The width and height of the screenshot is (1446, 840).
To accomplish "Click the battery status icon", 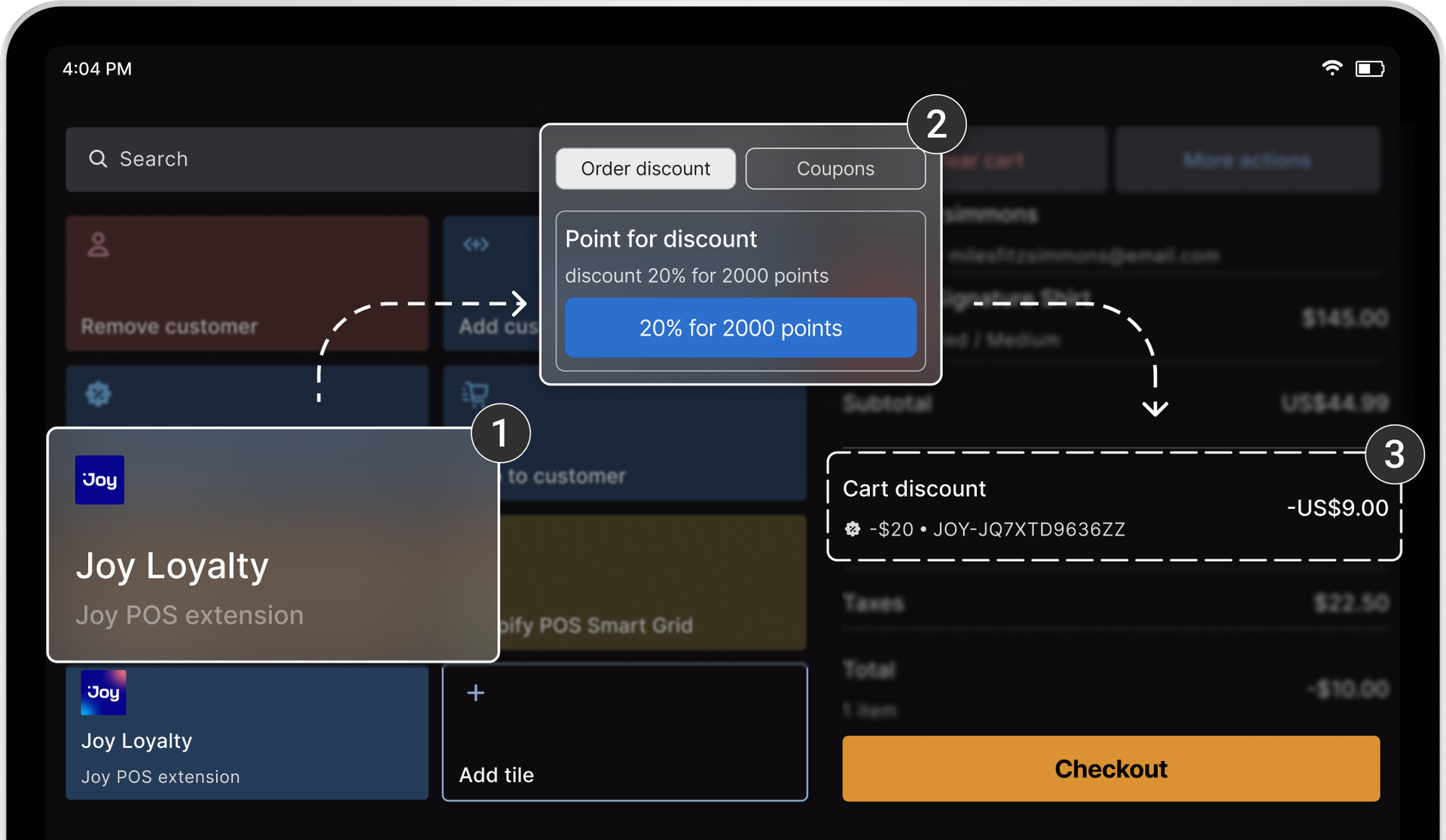I will [1369, 68].
